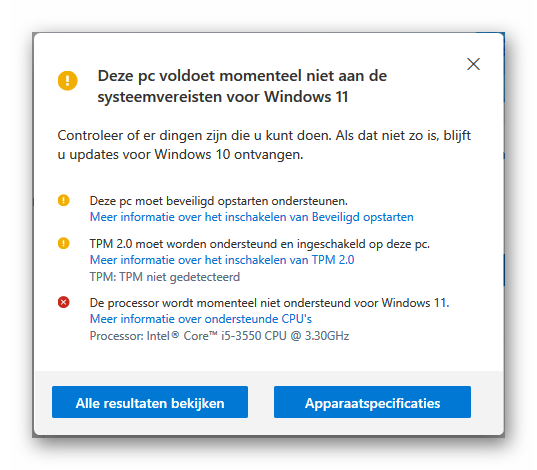Image resolution: width=537 pixels, height=470 pixels.
Task: Click the Alle resultaten bekijken button
Action: coord(150,402)
